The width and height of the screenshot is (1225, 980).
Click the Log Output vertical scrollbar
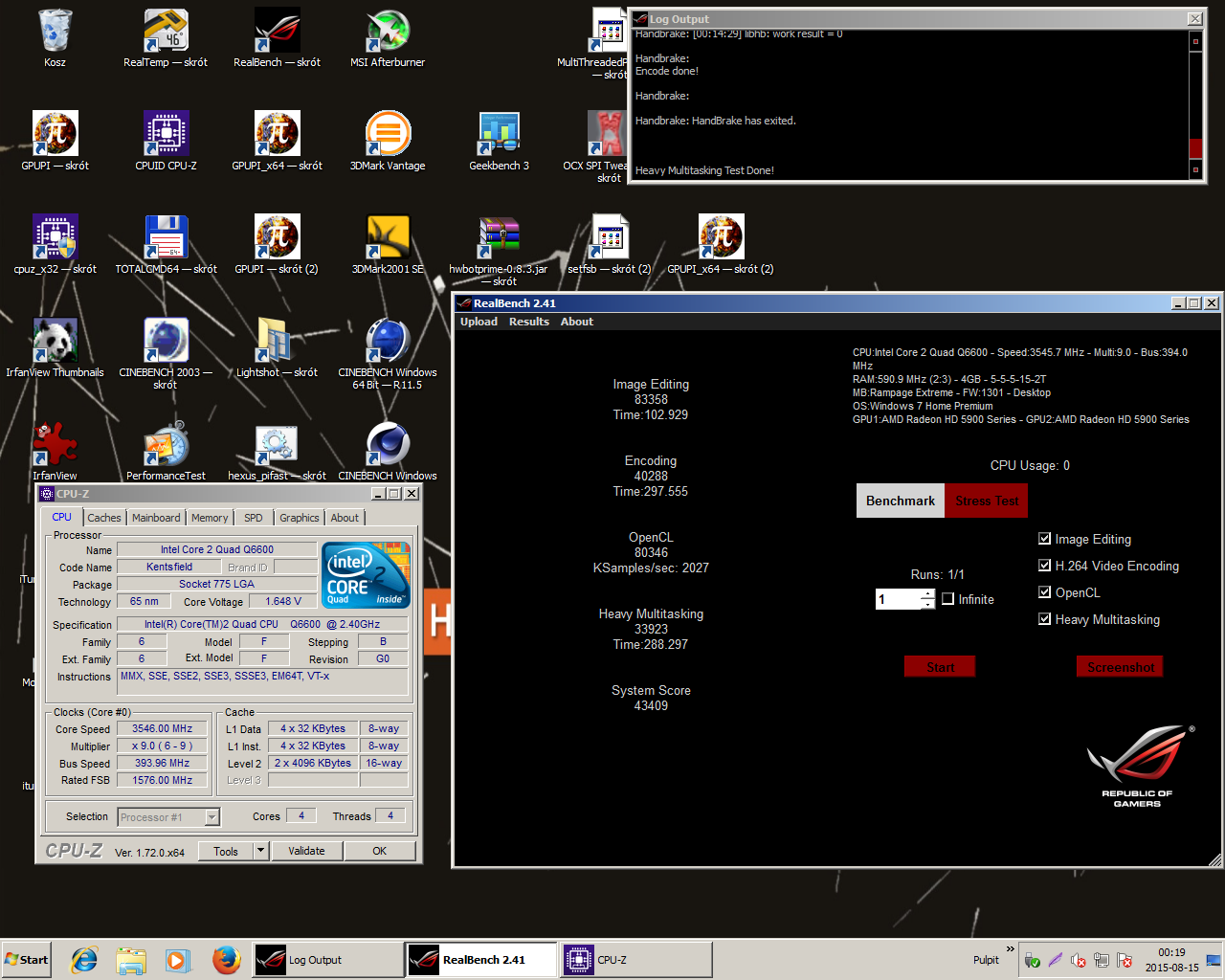[x=1195, y=105]
